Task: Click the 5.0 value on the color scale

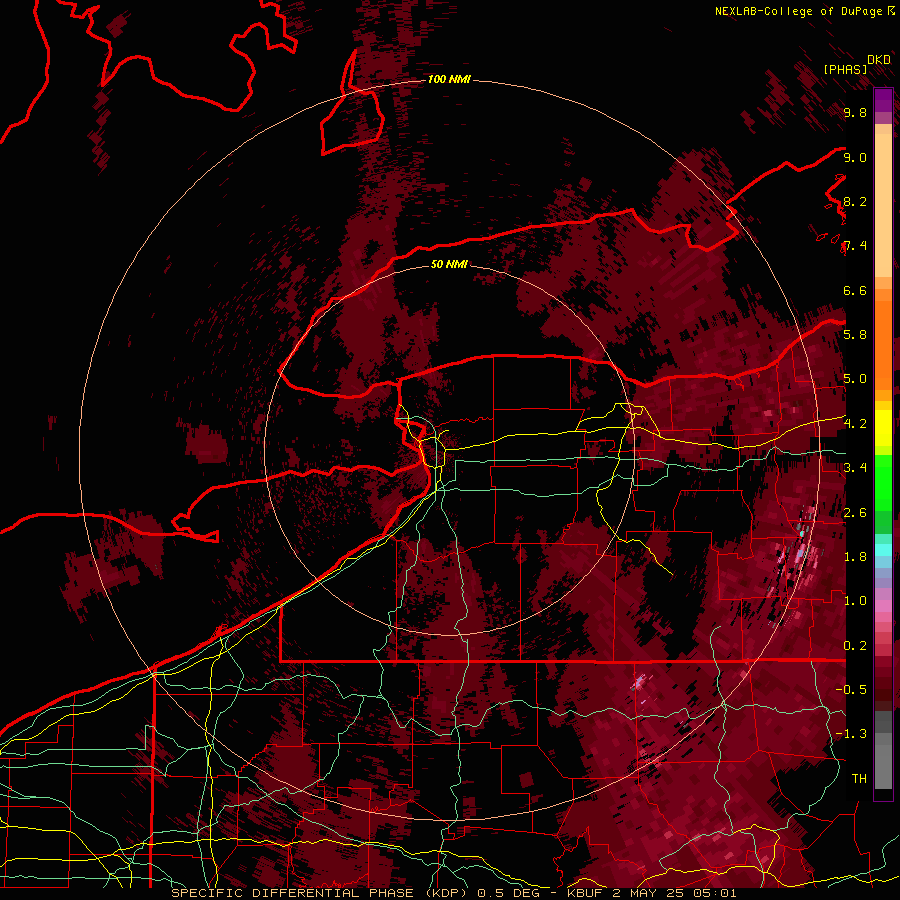Action: point(855,379)
